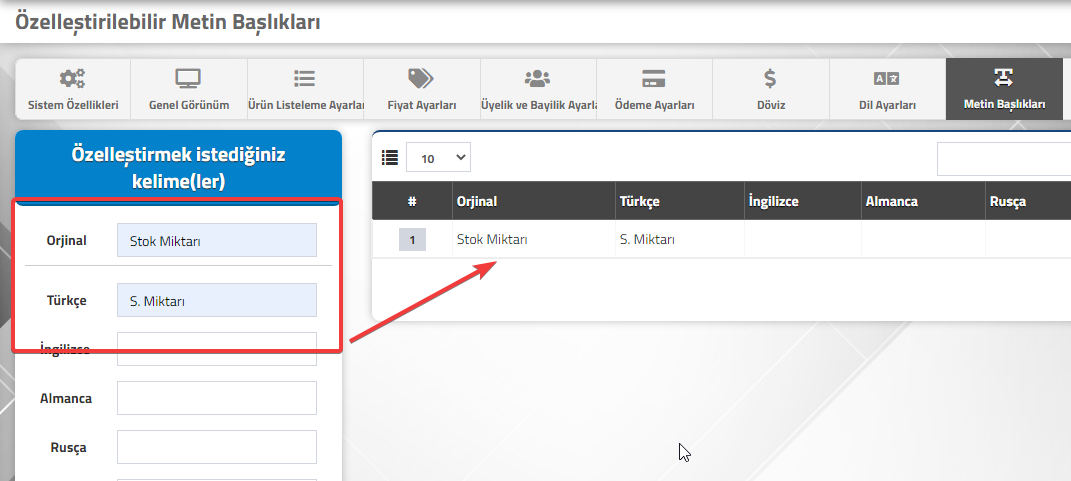The height and width of the screenshot is (481, 1071).
Task: Sort by the Türkçe column header
Action: tap(680, 201)
